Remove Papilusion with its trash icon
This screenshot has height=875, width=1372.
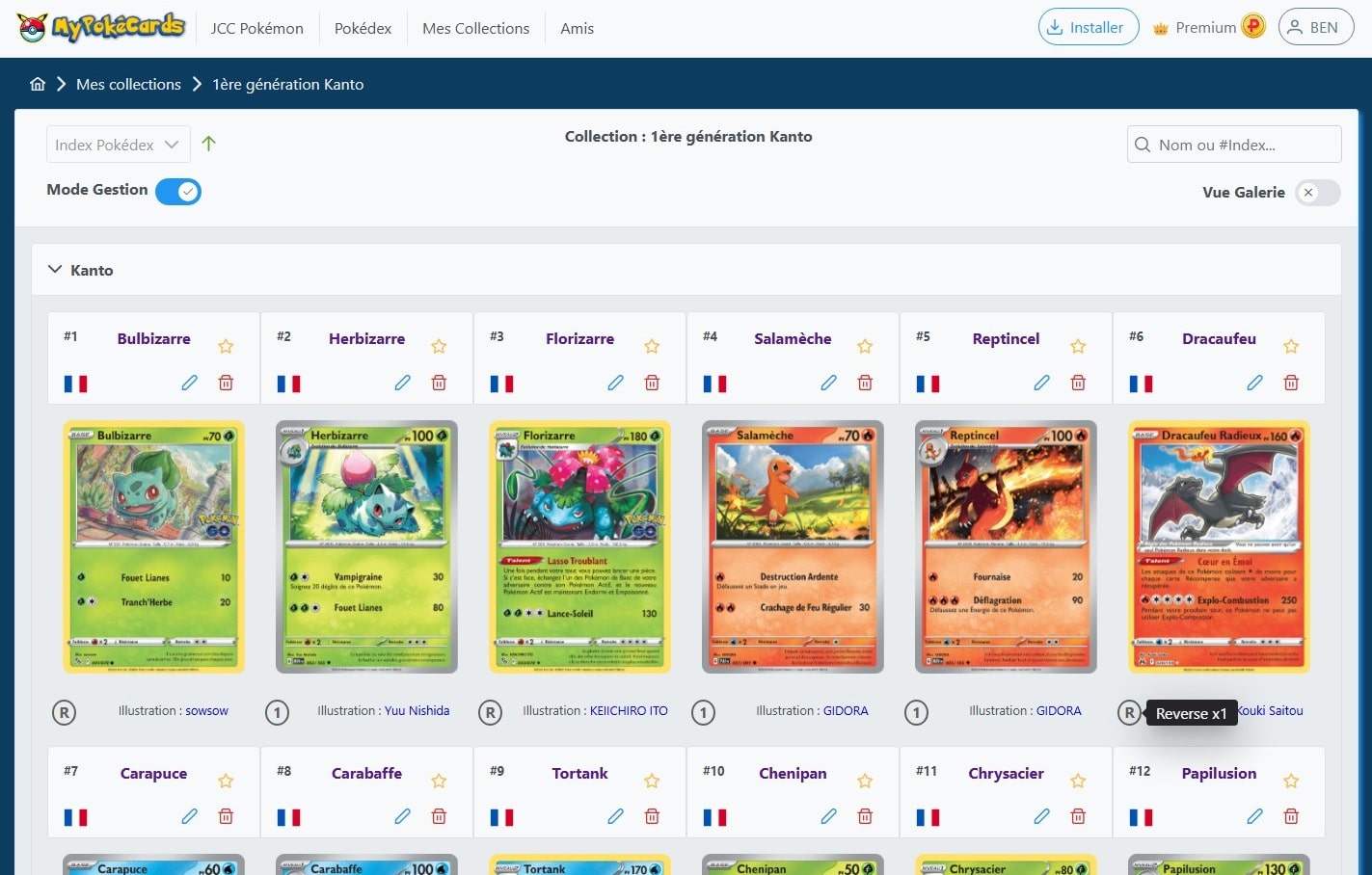click(1291, 816)
